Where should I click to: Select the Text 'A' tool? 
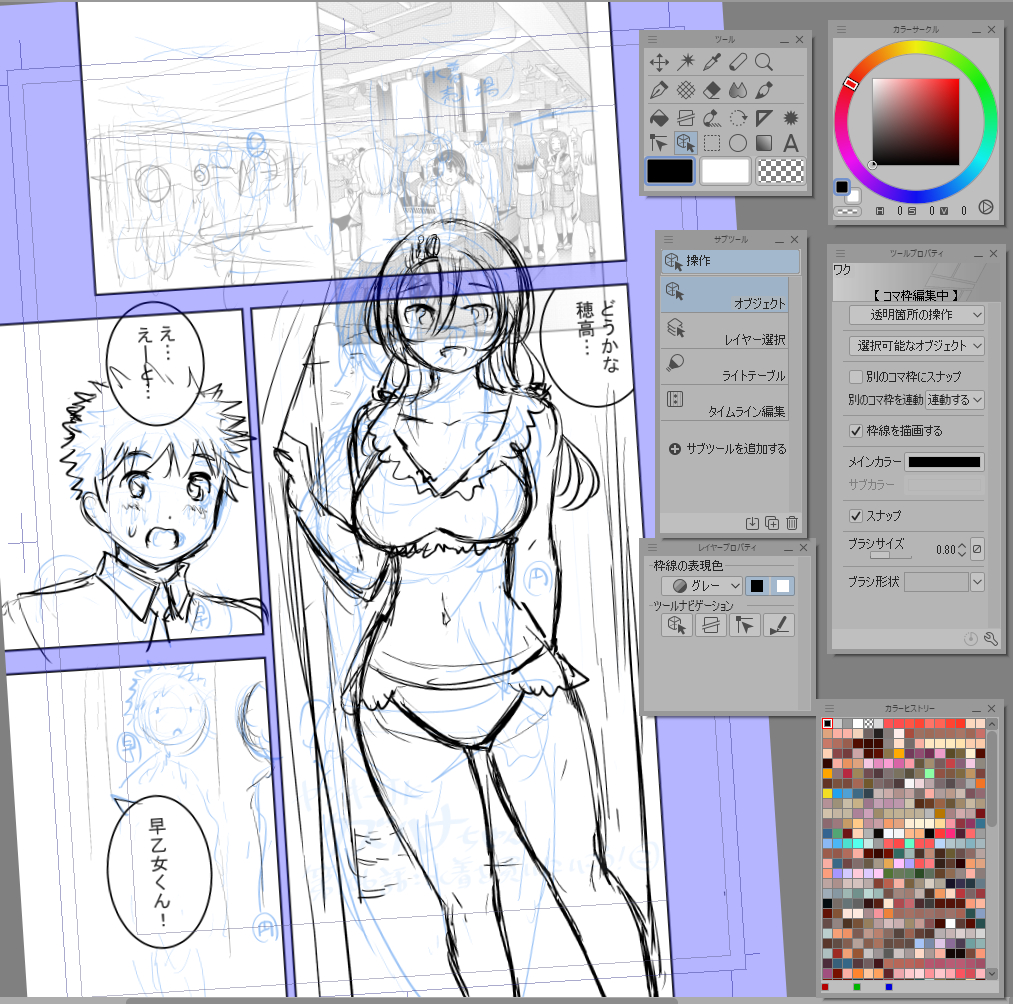coord(791,143)
